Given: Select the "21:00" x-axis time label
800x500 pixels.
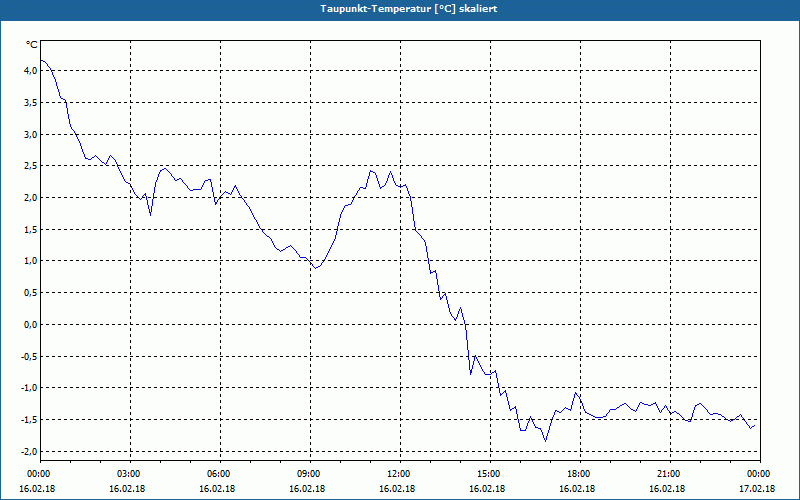Looking at the screenshot, I should pos(670,474).
